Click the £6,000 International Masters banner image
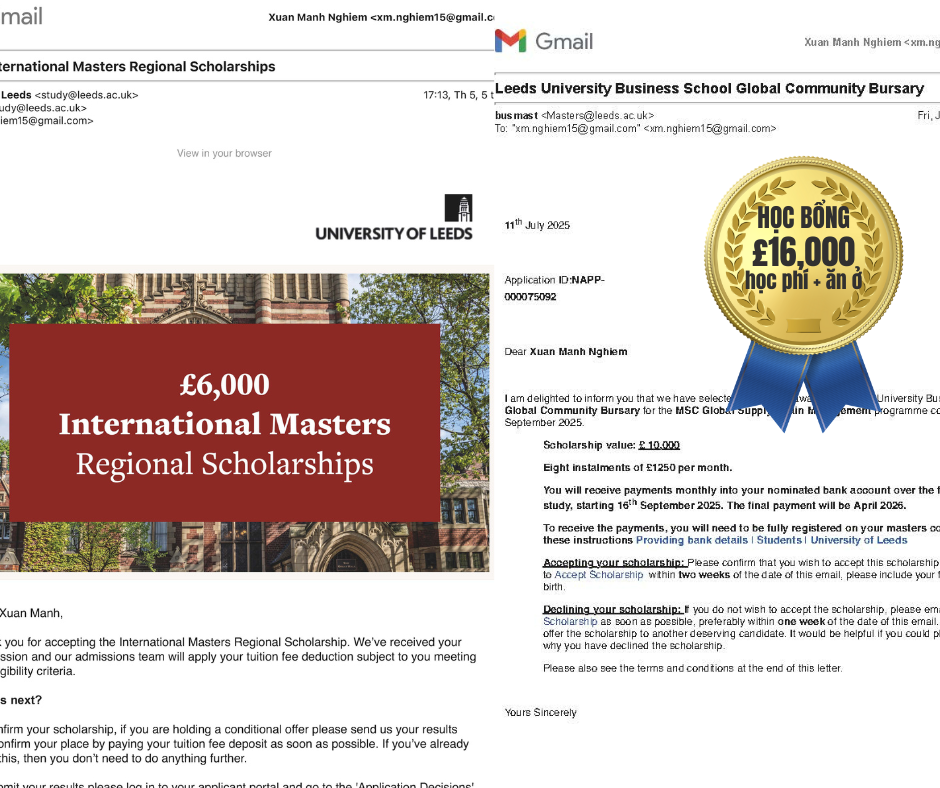 (245, 423)
